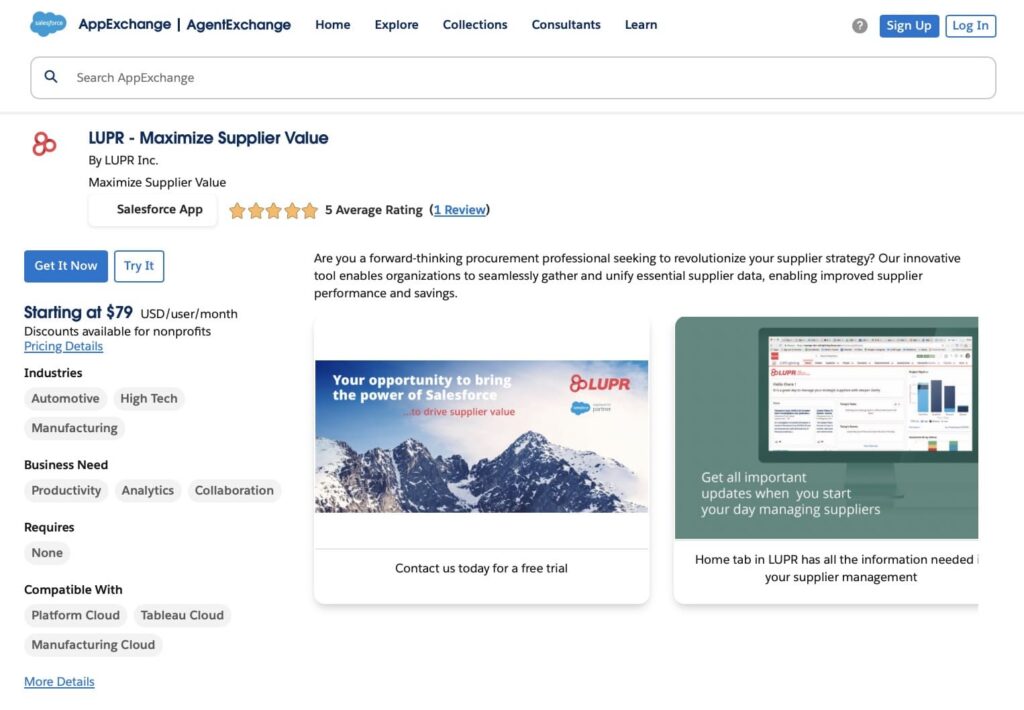Open Pricing Details link

click(x=63, y=345)
